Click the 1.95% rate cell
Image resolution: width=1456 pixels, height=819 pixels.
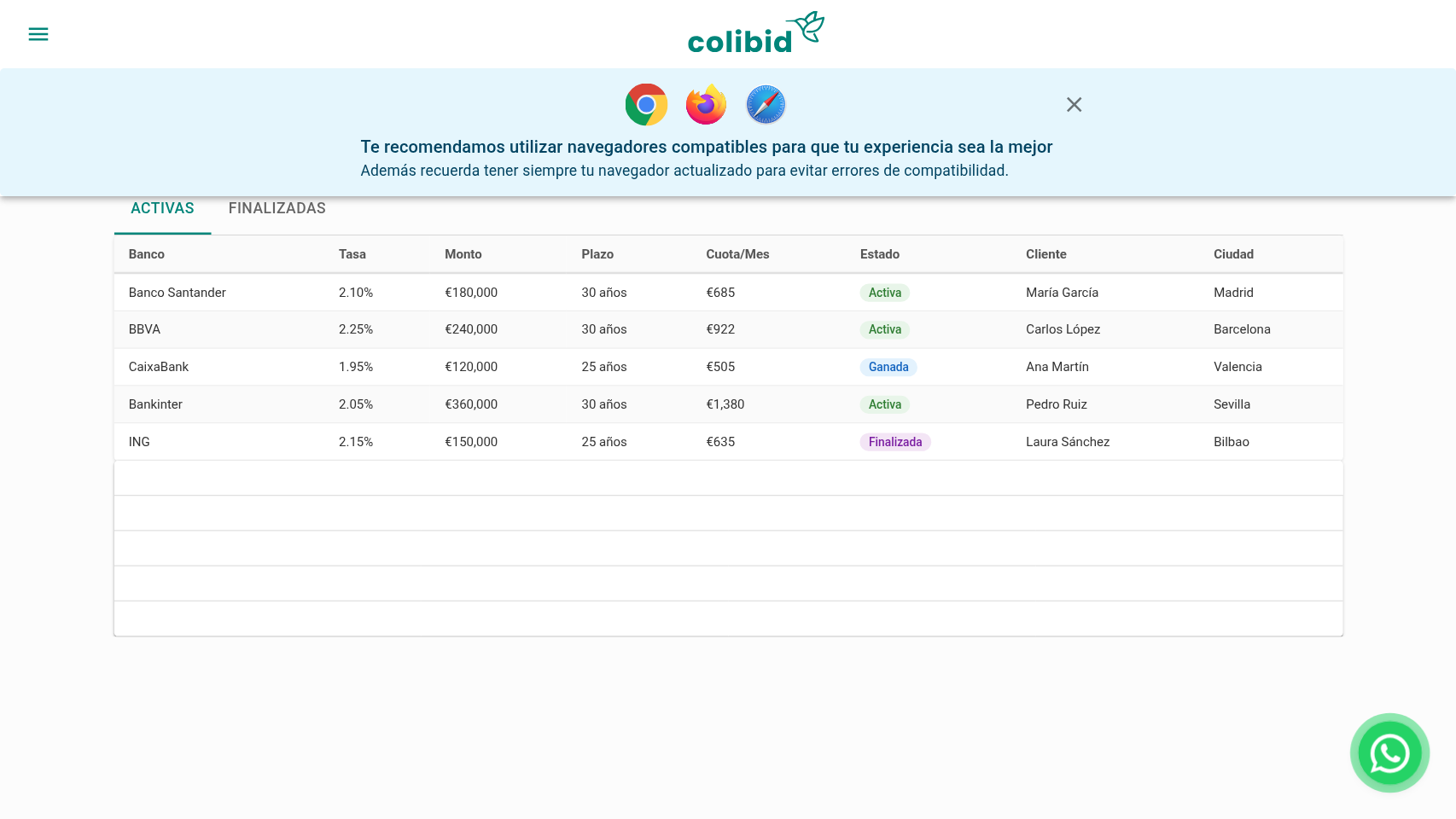coord(356,367)
